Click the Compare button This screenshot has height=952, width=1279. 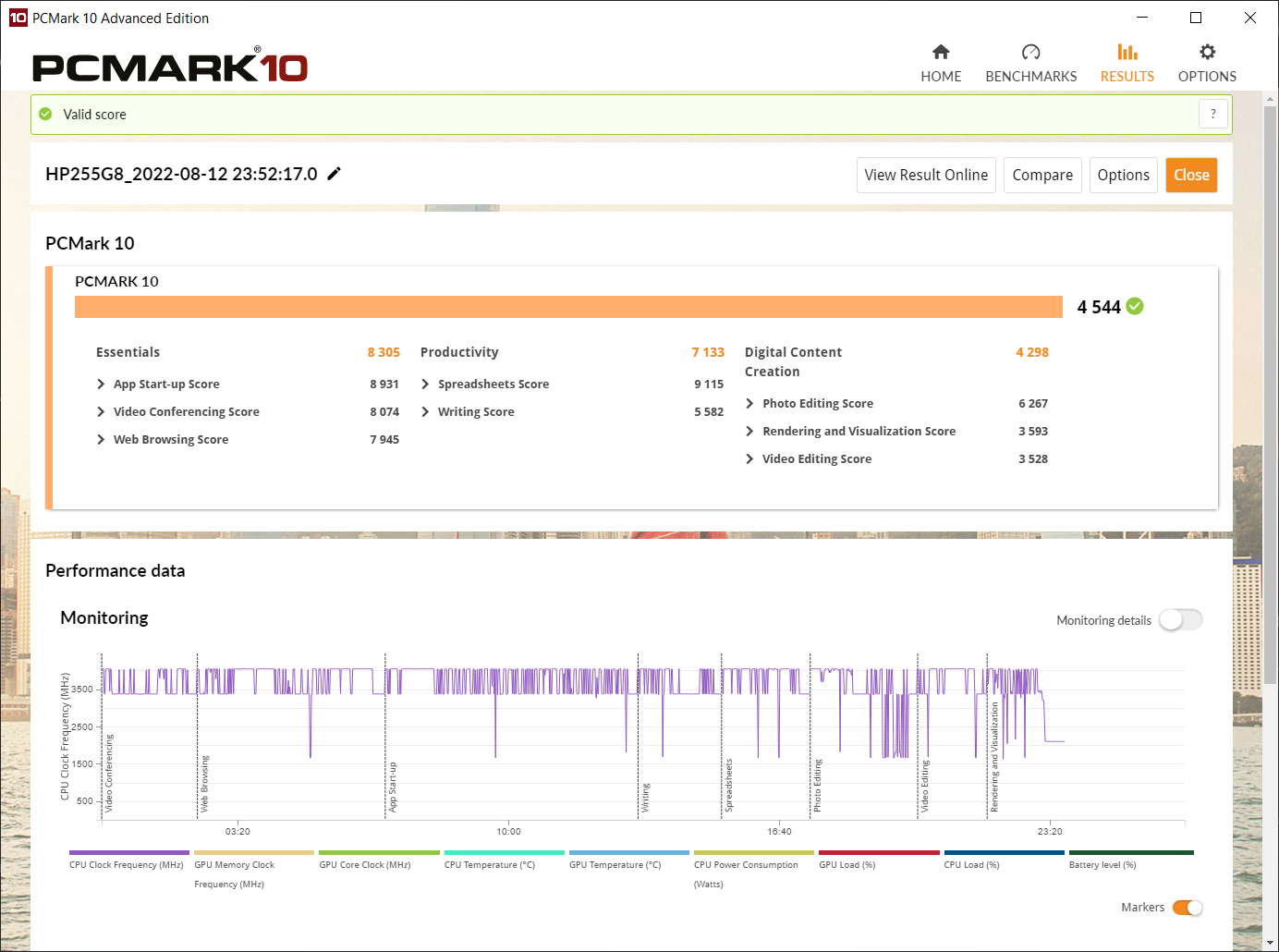(x=1042, y=176)
